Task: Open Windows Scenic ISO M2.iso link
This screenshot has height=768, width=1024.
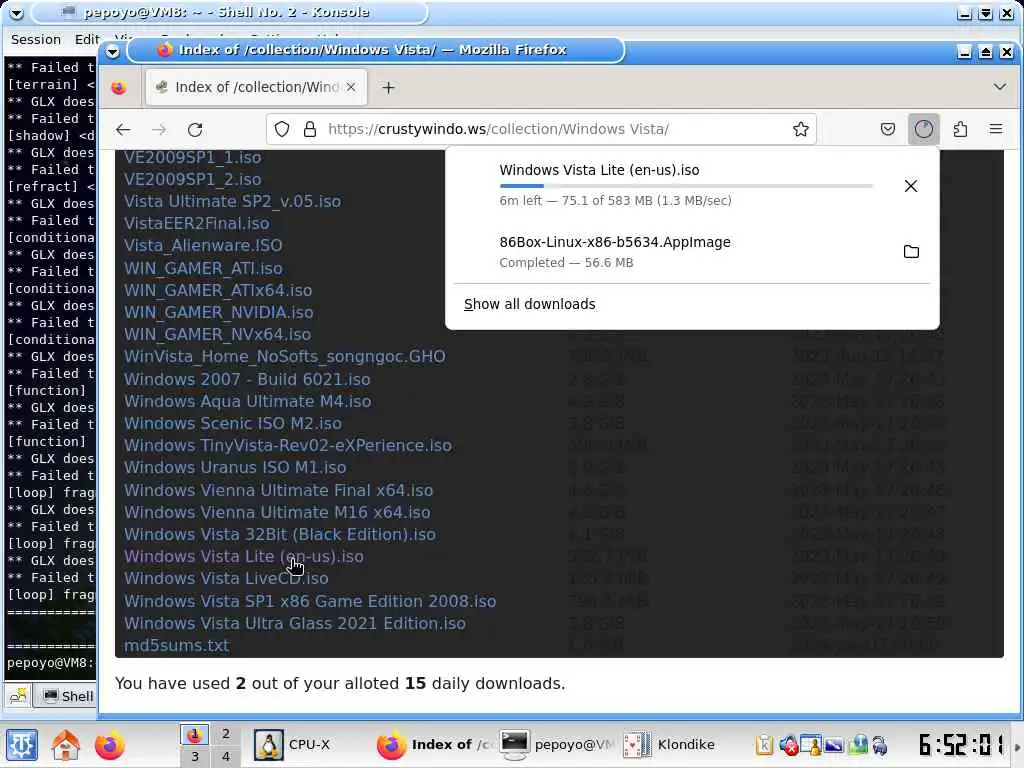Action: click(x=233, y=423)
